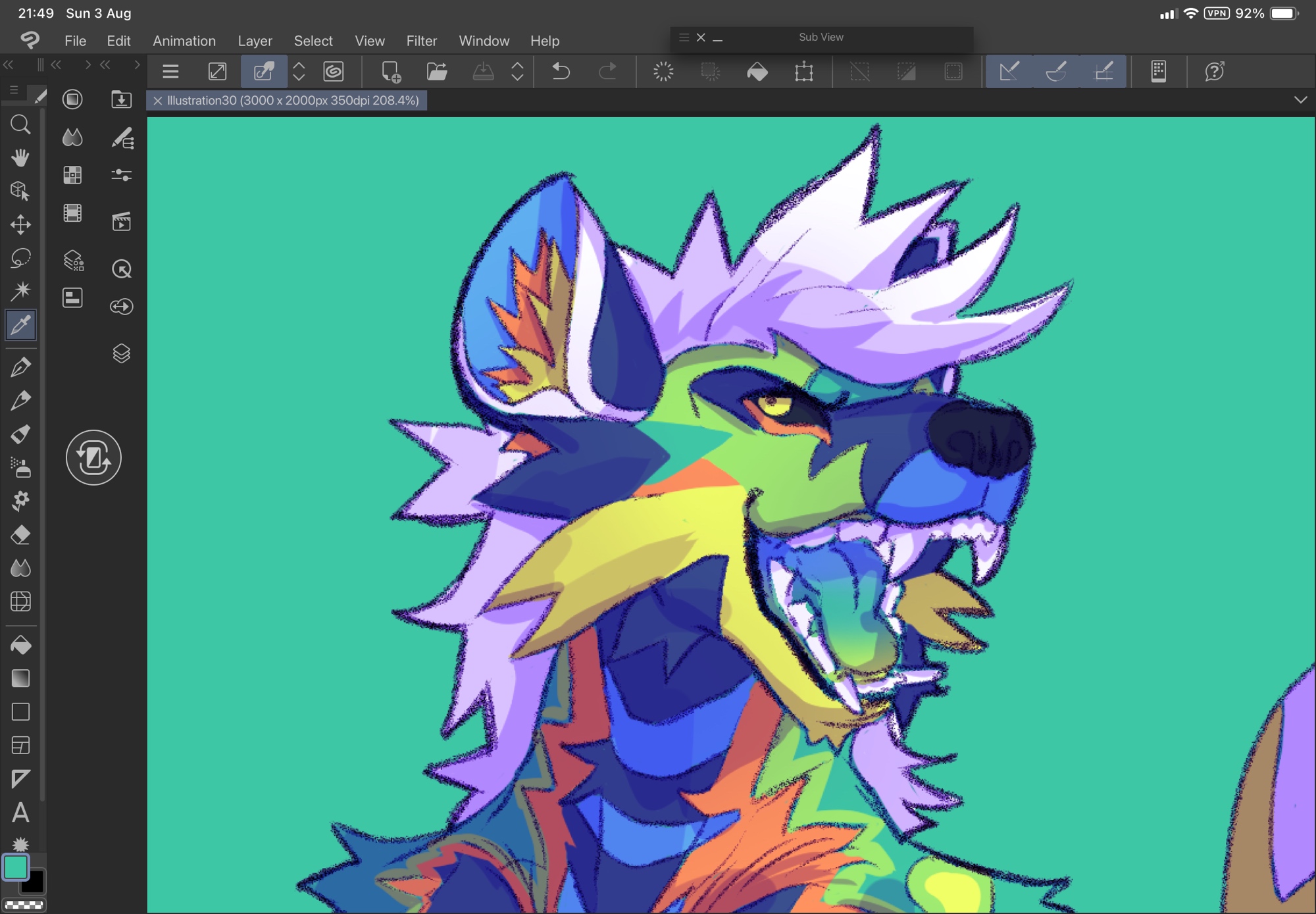This screenshot has width=1316, height=914.
Task: Tap the round canvas rotate reset button
Action: [93, 457]
